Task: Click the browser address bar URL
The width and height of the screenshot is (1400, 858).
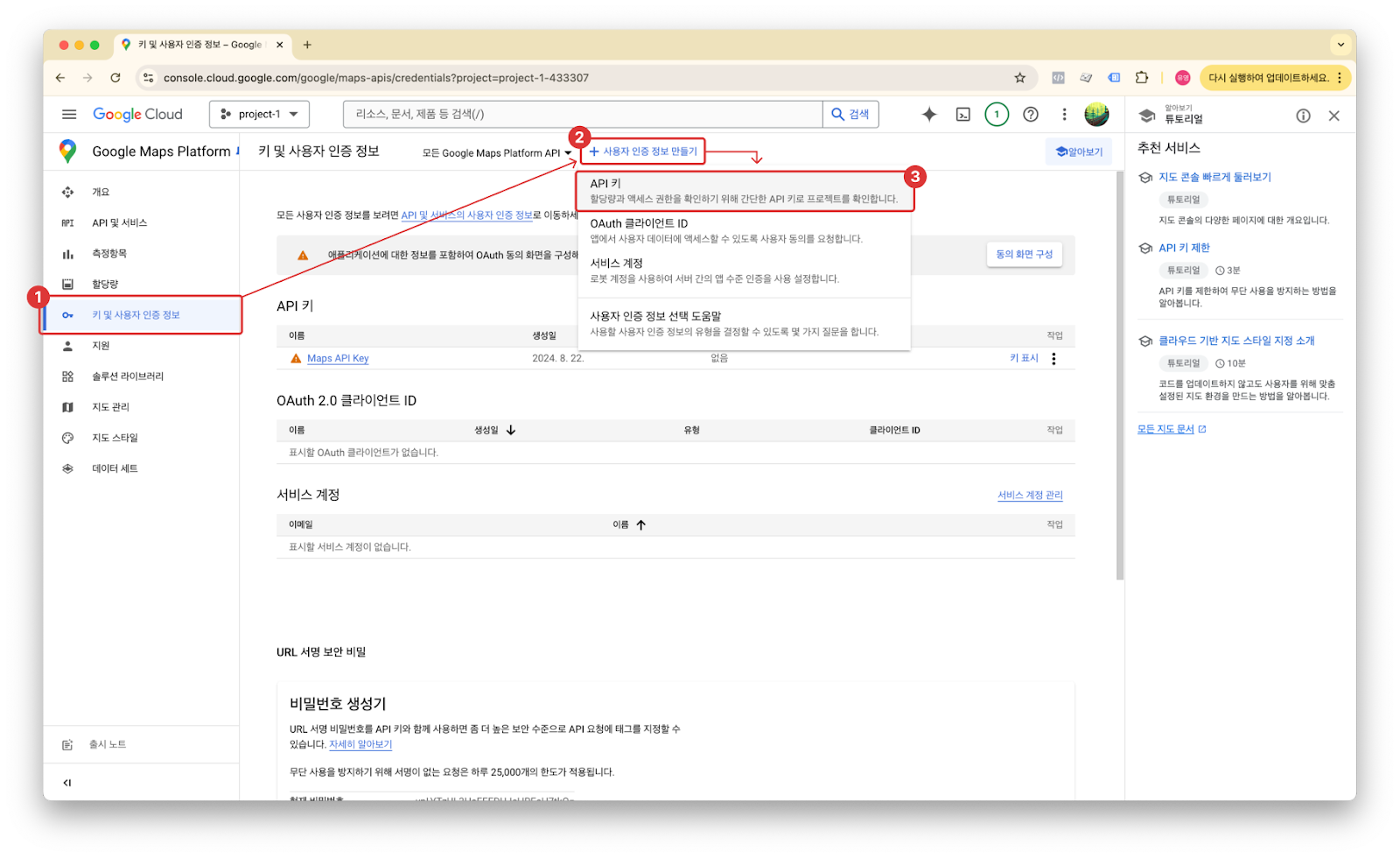Action: (376, 78)
